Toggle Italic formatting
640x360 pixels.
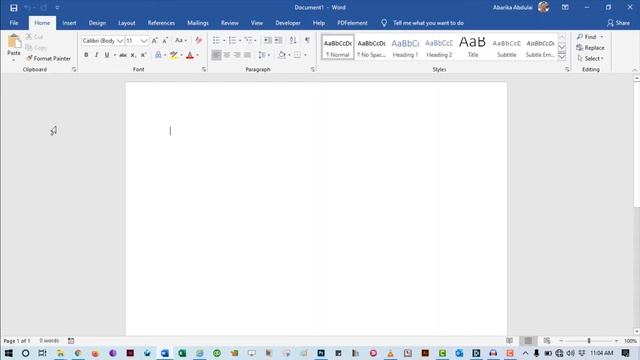tap(96, 55)
